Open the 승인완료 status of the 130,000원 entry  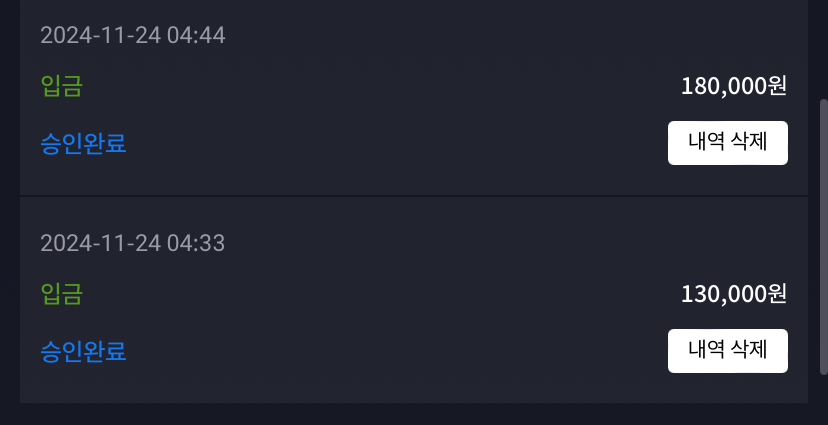[x=83, y=351]
